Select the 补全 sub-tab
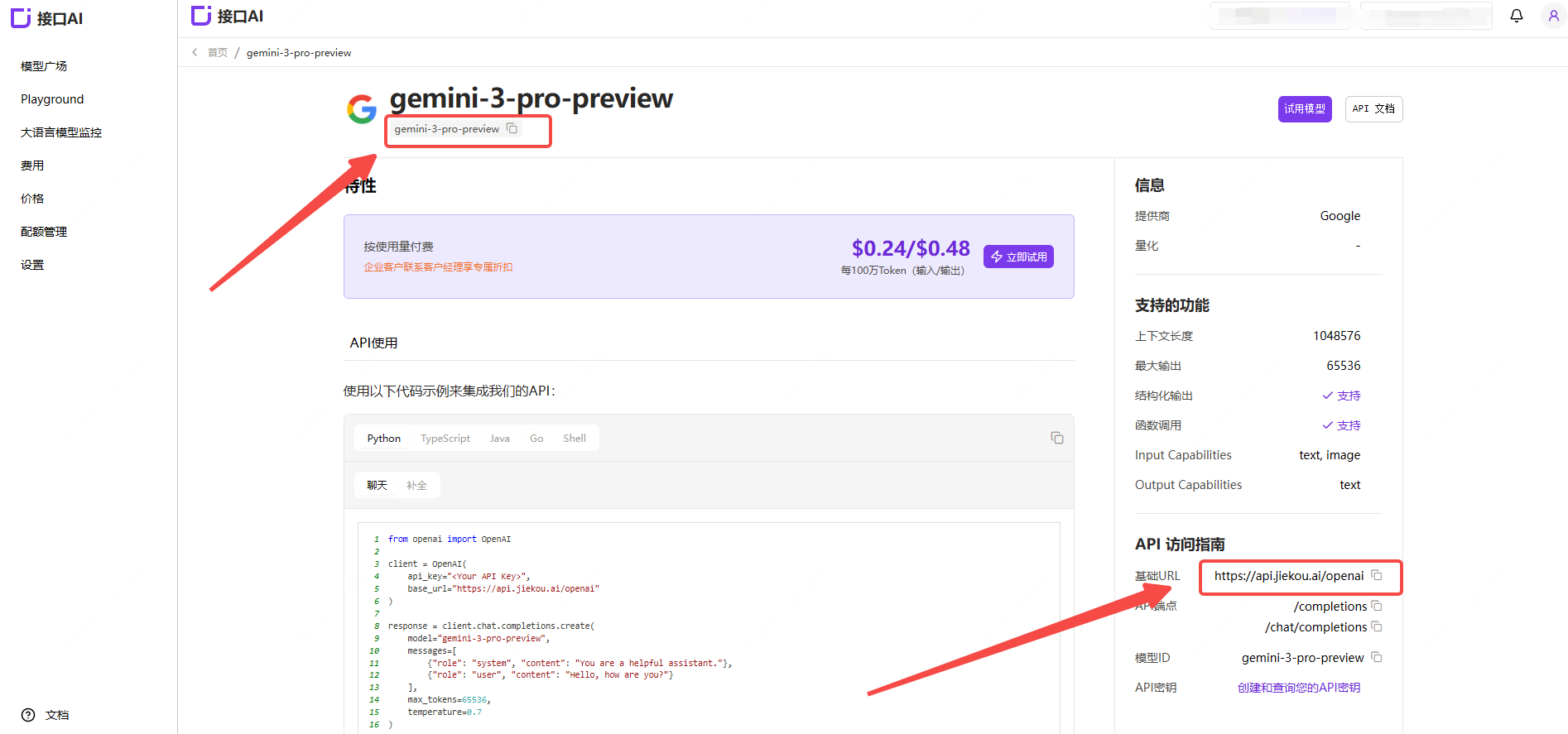Image resolution: width=1568 pixels, height=734 pixels. point(416,485)
